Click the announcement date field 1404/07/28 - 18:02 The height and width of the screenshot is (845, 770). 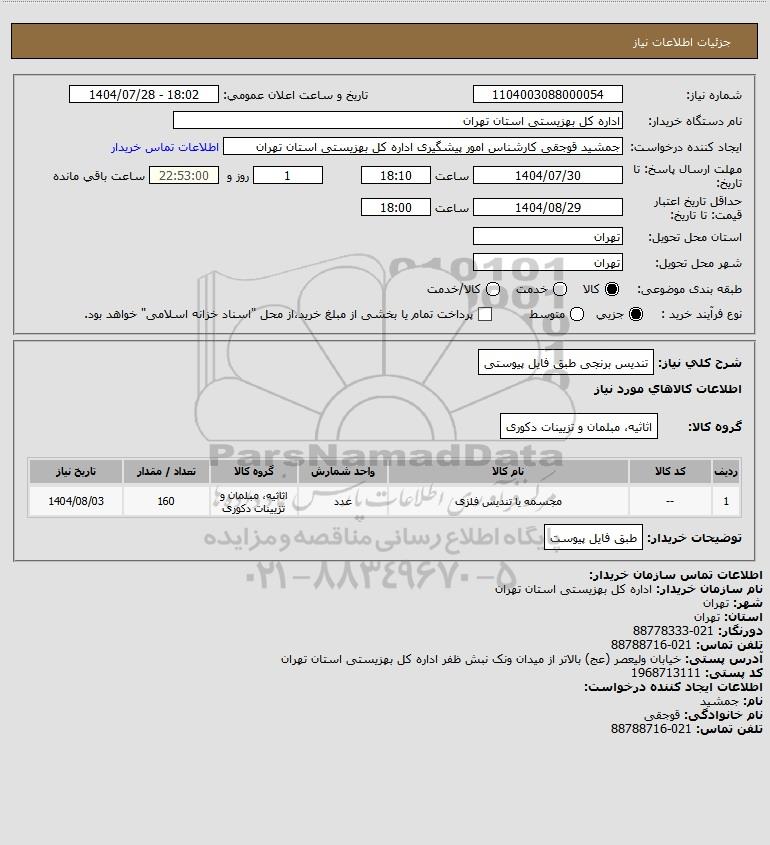pyautogui.click(x=144, y=94)
